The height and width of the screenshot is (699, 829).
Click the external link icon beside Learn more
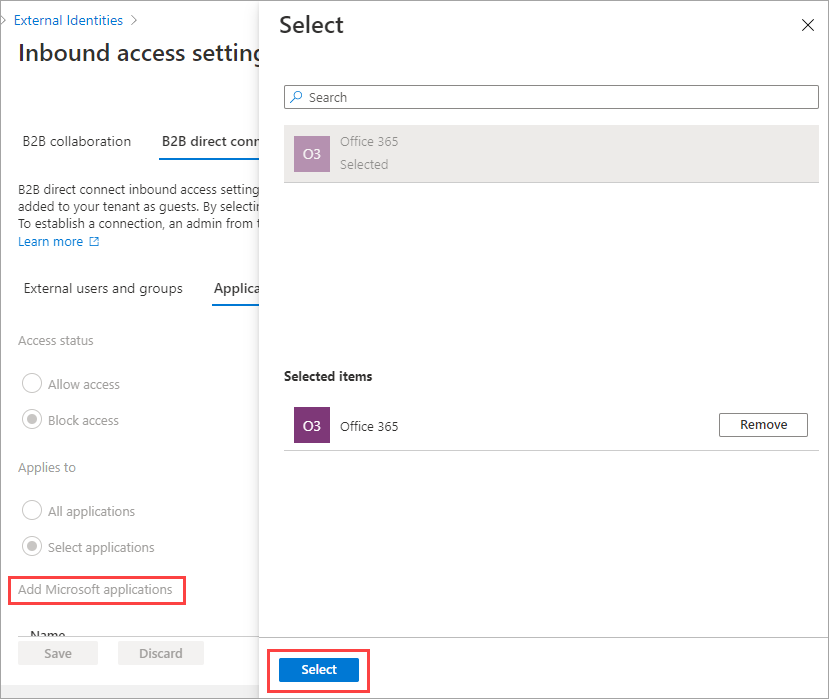(x=92, y=241)
